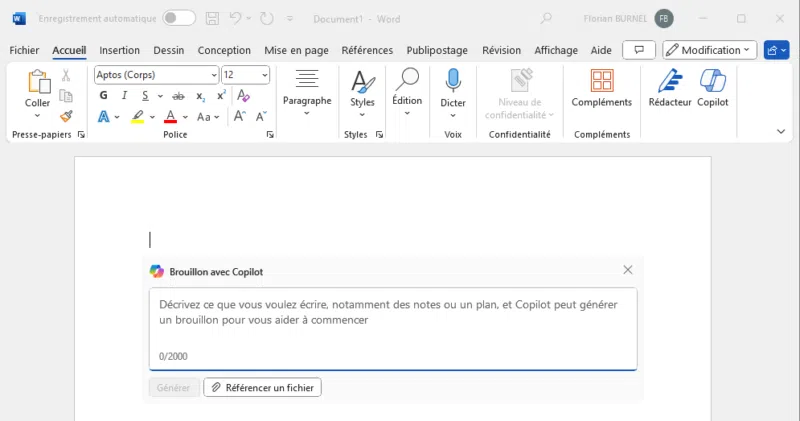Image resolution: width=800 pixels, height=421 pixels.
Task: Toggle Enregistrement automatique switch
Action: coord(179,18)
